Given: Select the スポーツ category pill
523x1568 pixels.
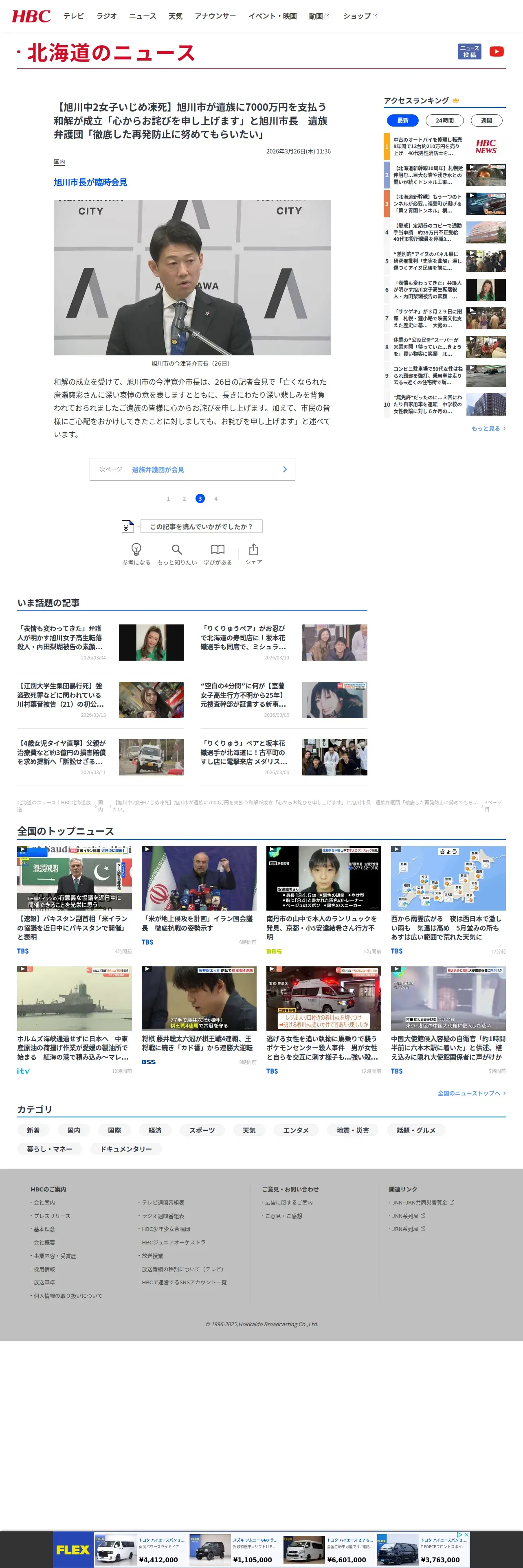Looking at the screenshot, I should pos(202,1130).
